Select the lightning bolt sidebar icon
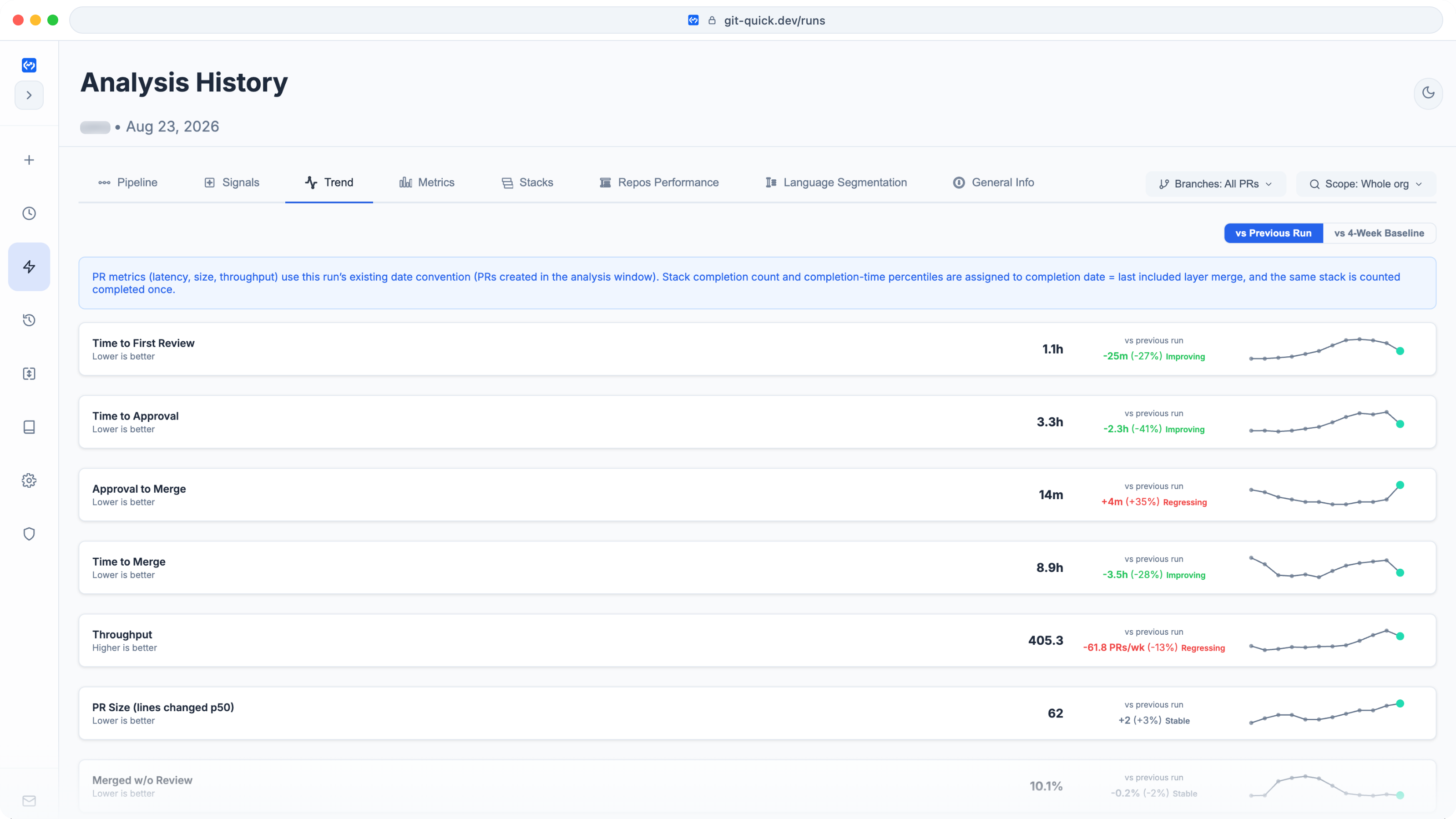1456x819 pixels. tap(29, 267)
